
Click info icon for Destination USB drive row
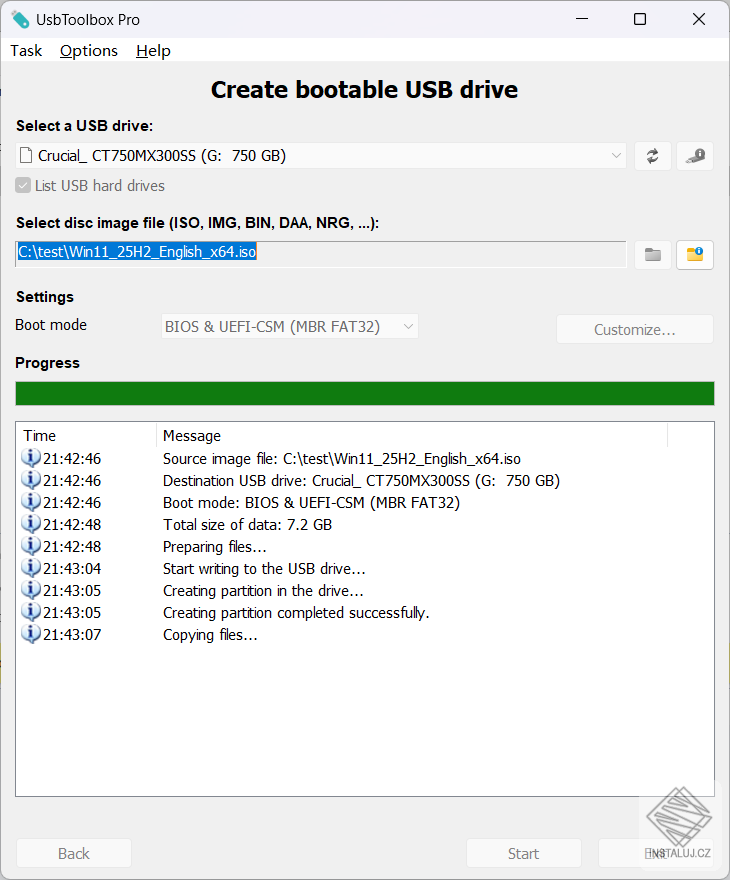[31, 480]
